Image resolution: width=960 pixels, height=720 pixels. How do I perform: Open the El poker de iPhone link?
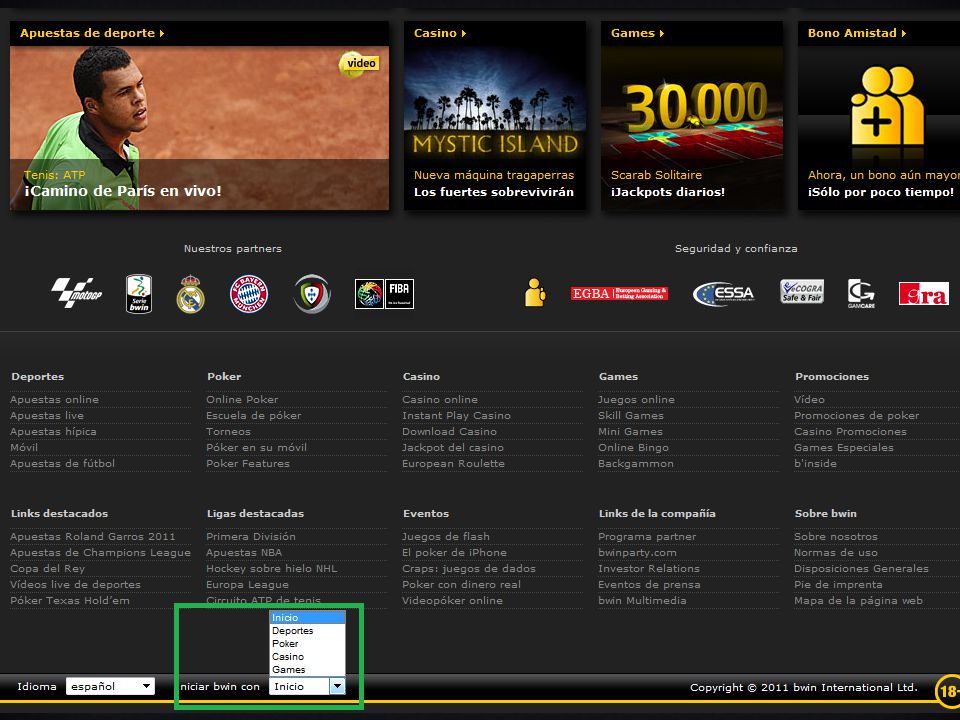coord(454,552)
